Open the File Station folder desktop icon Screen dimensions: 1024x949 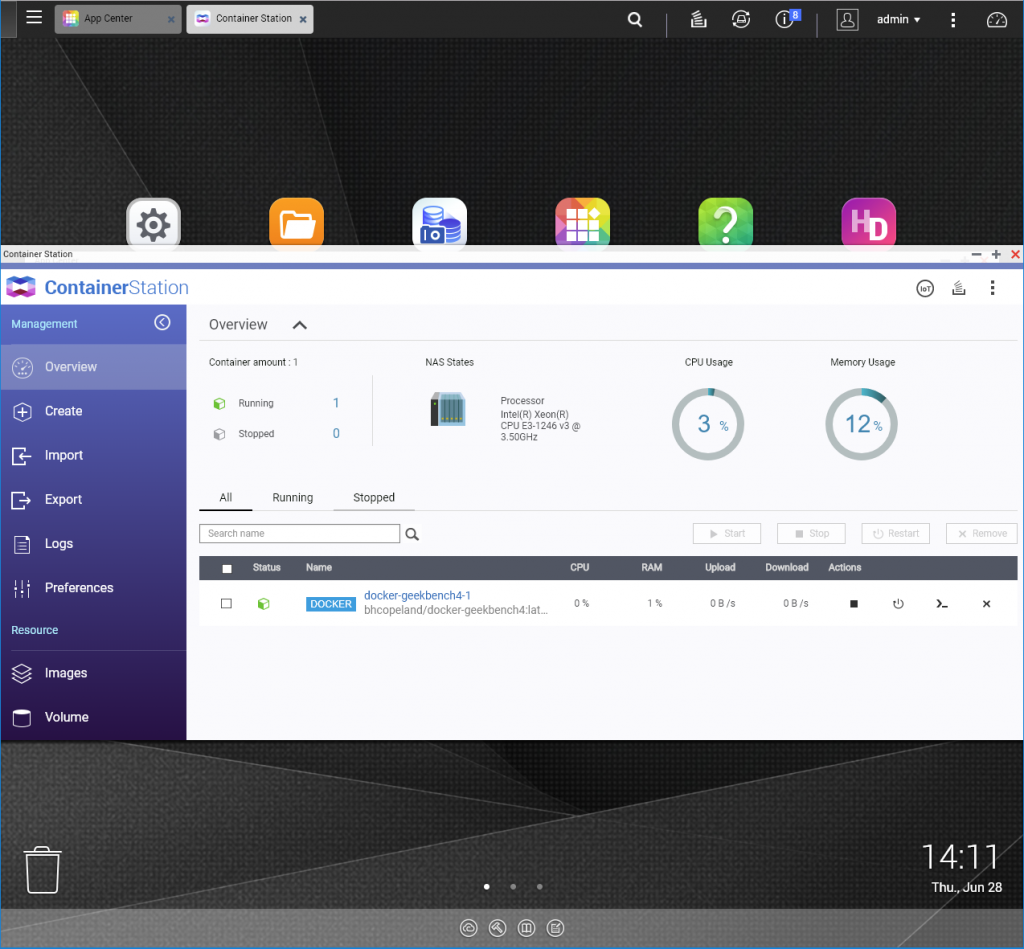pyautogui.click(x=296, y=223)
